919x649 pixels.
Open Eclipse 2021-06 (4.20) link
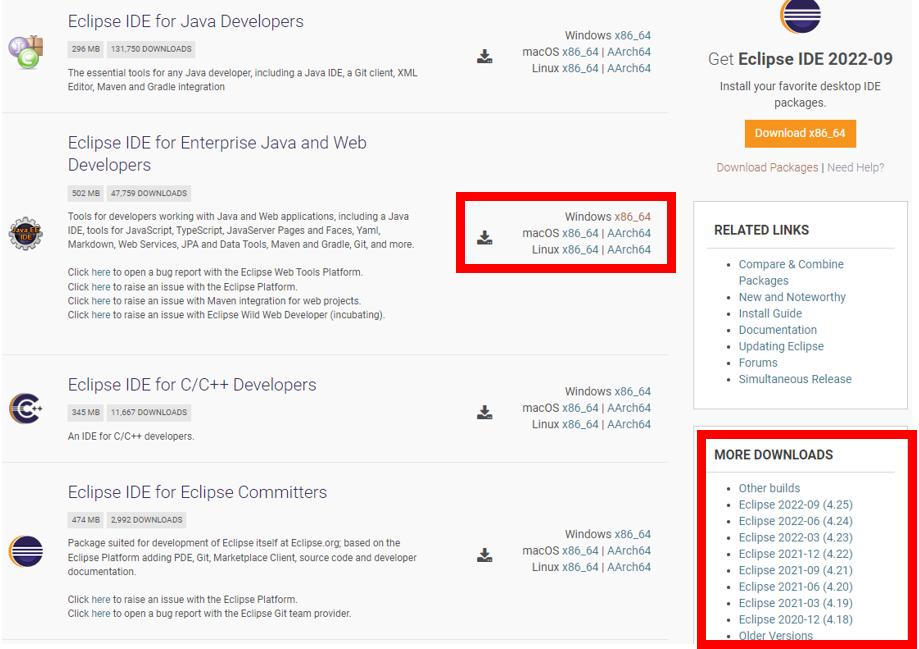click(x=795, y=587)
